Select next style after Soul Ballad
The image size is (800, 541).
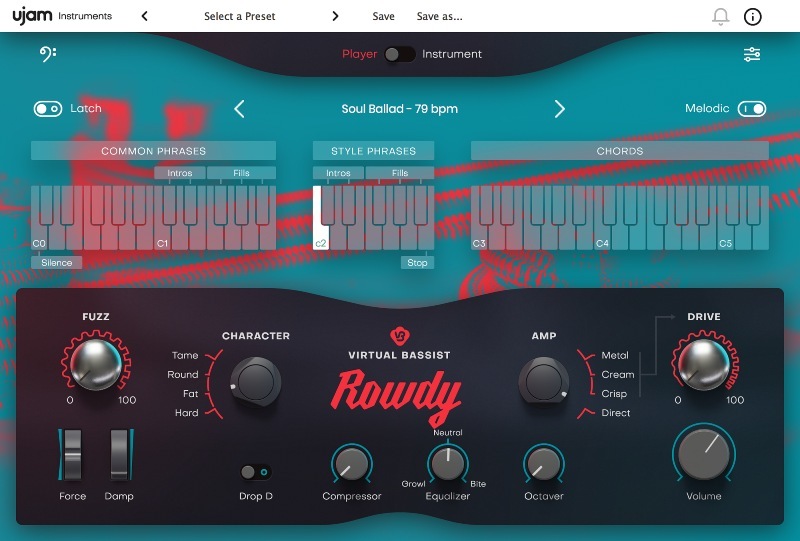coord(560,109)
